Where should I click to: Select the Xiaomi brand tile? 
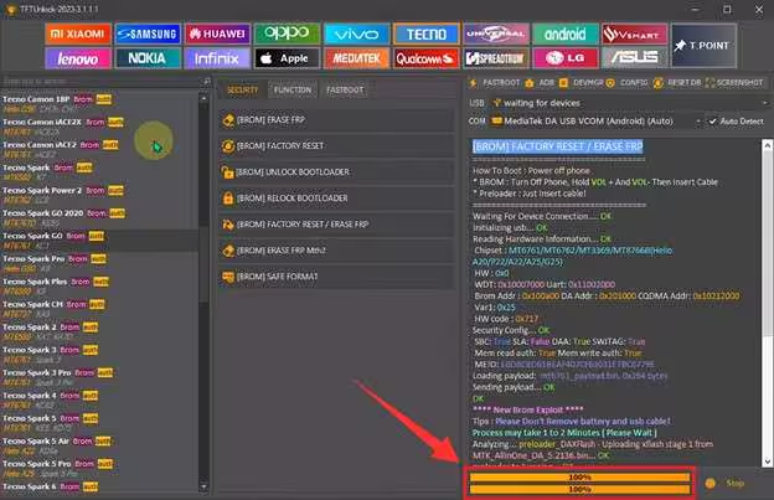tap(77, 35)
